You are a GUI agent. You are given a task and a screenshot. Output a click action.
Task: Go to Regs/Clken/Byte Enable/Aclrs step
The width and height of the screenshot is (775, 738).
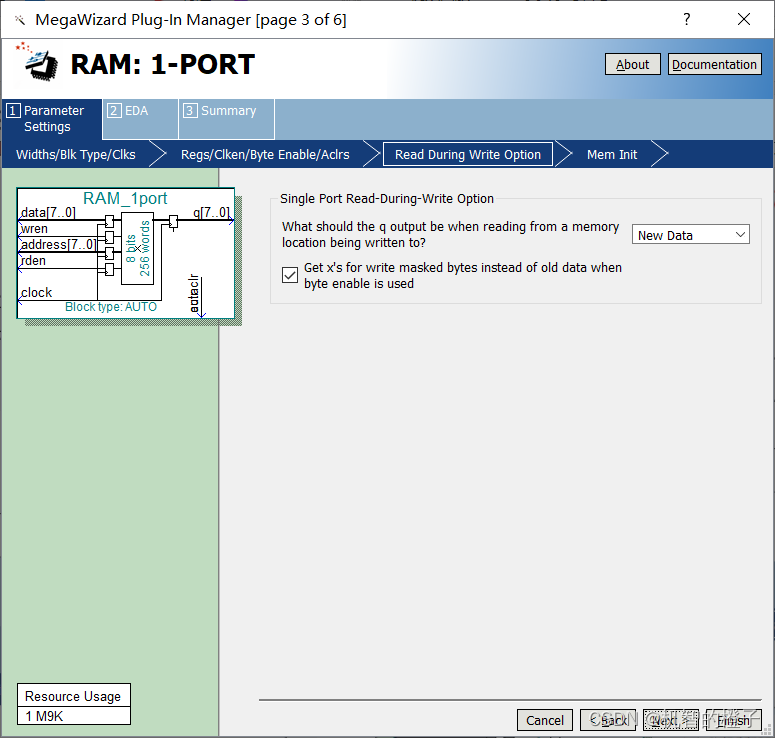point(265,155)
